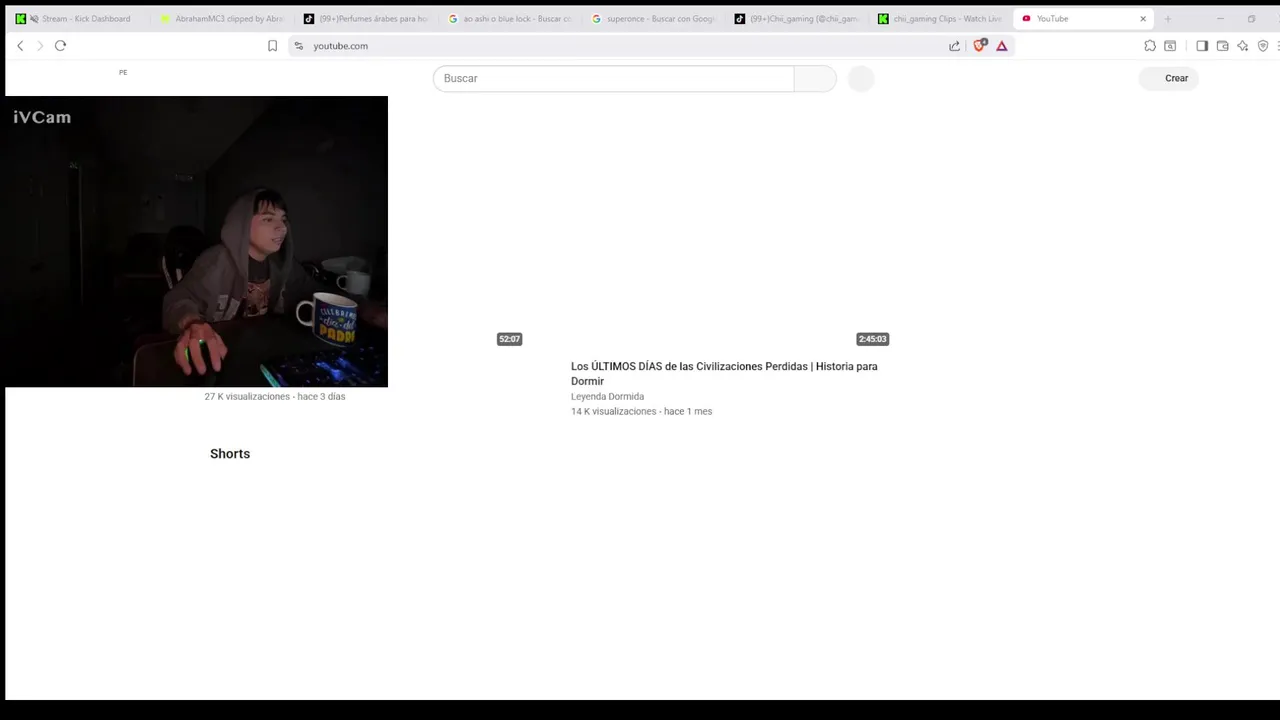Open the Brave VPN shield icon
The width and height of the screenshot is (1280, 720).
[1263, 46]
